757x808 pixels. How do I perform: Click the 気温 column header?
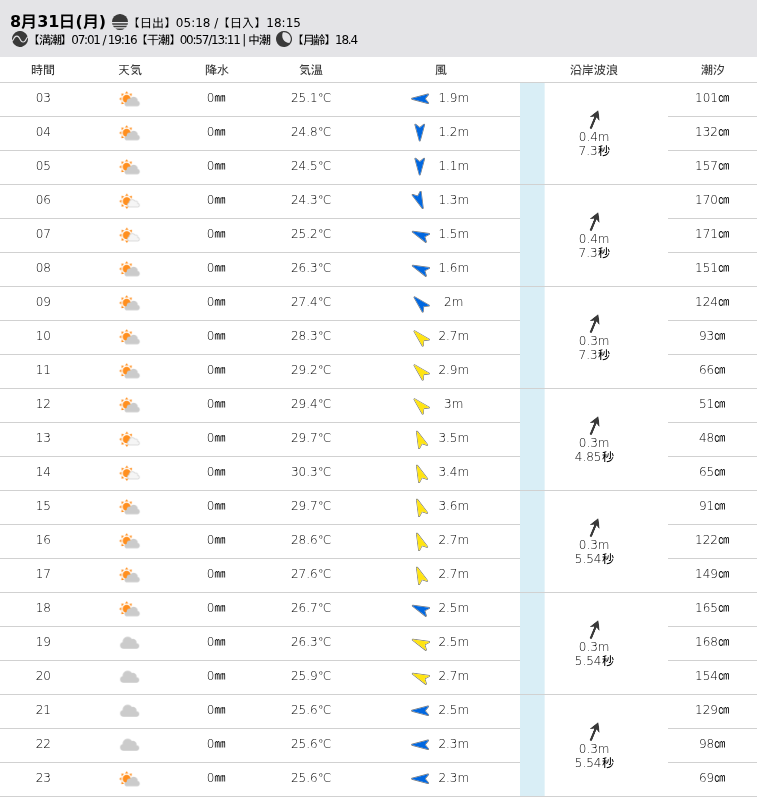[311, 70]
